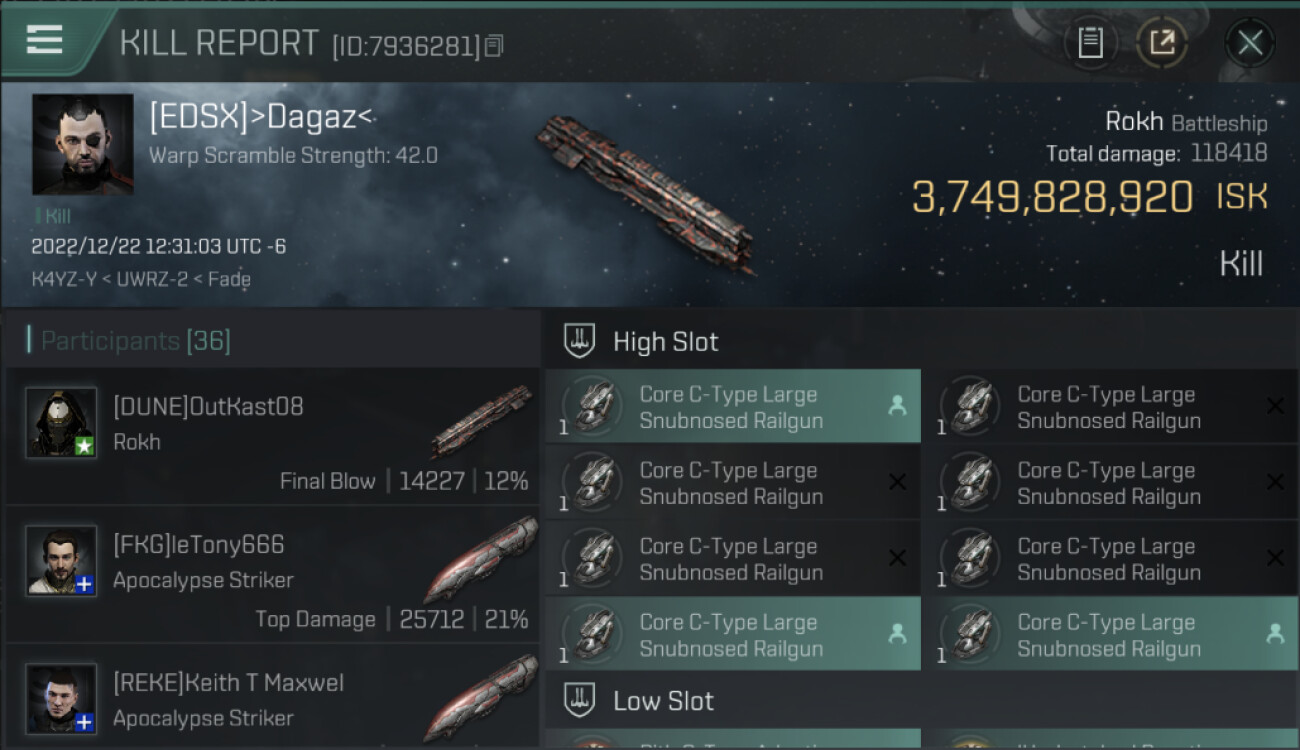Viewport: 1300px width, 750px height.
Task: Select first highlighted Snubnosed Railgun module
Action: coord(731,407)
